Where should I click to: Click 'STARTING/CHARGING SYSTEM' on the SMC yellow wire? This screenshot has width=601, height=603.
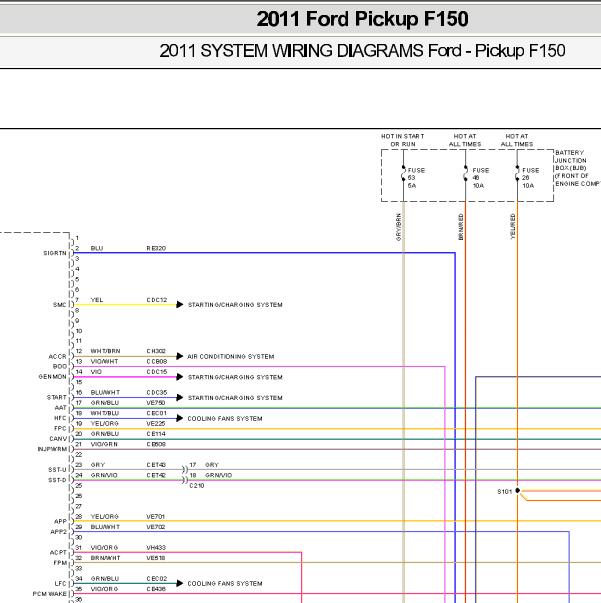click(235, 305)
